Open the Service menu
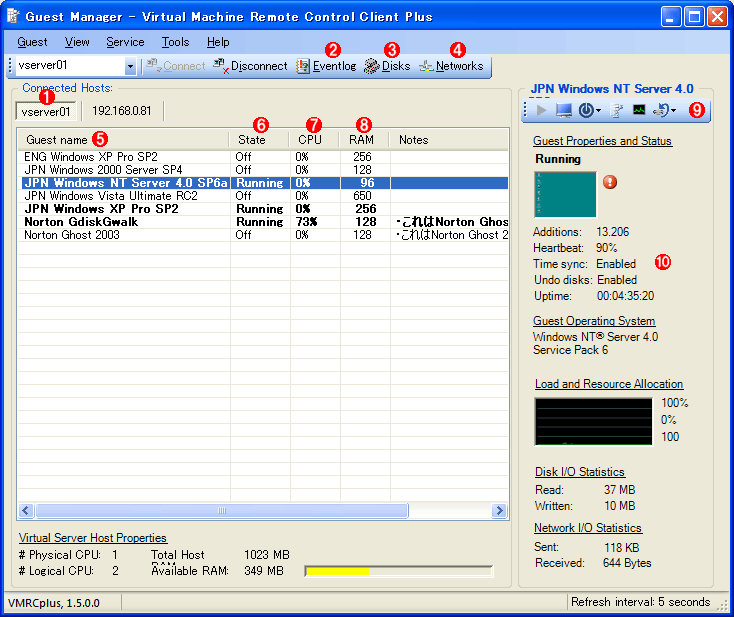Viewport: 734px width, 617px height. click(x=125, y=42)
